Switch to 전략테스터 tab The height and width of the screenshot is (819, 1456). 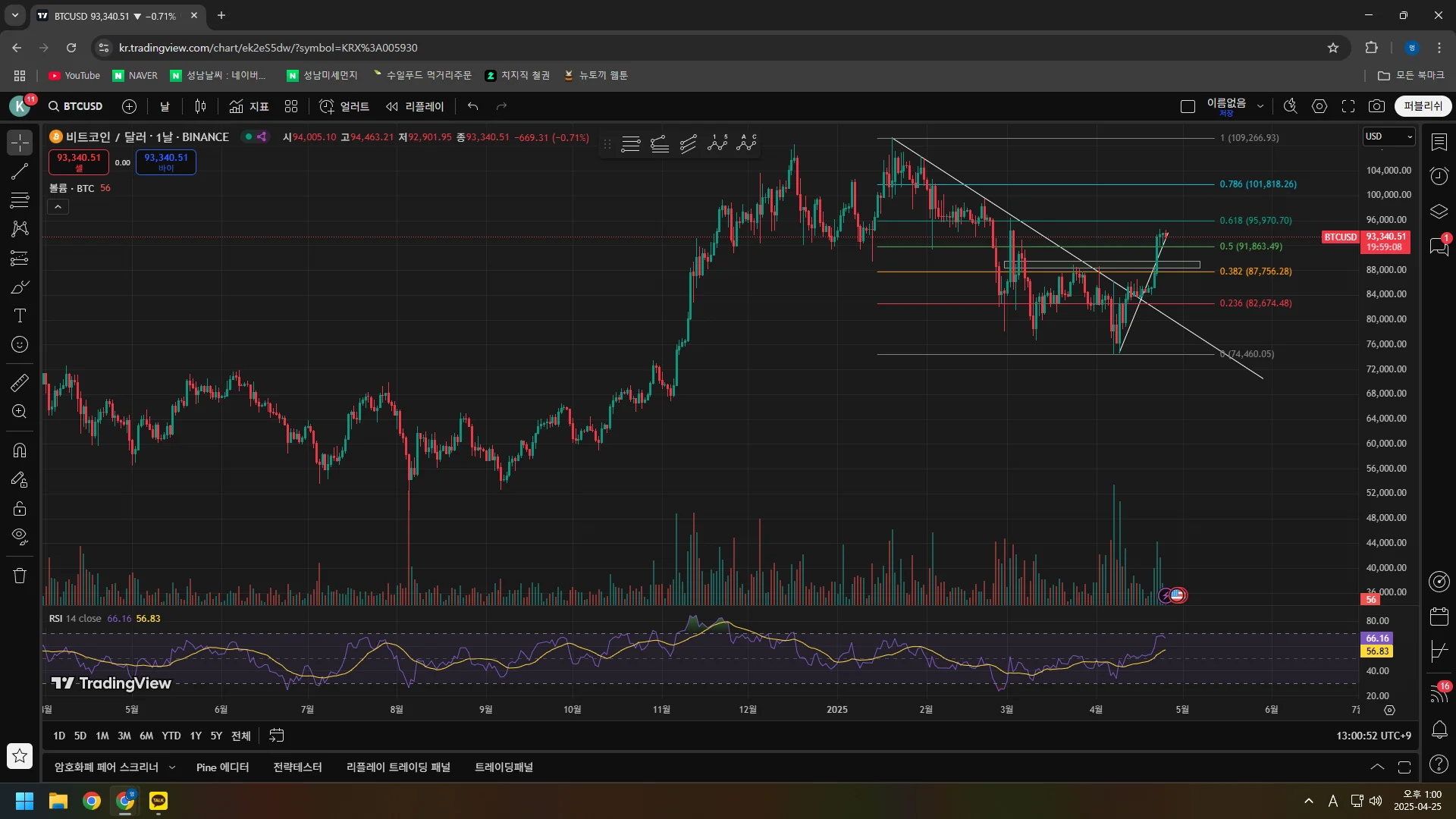297,767
